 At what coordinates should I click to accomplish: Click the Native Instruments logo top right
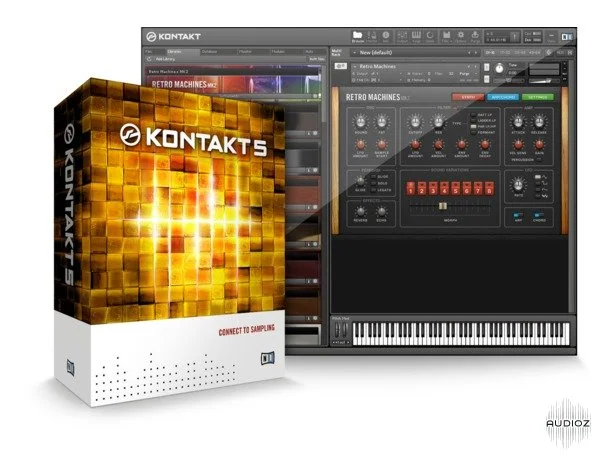coord(567,37)
